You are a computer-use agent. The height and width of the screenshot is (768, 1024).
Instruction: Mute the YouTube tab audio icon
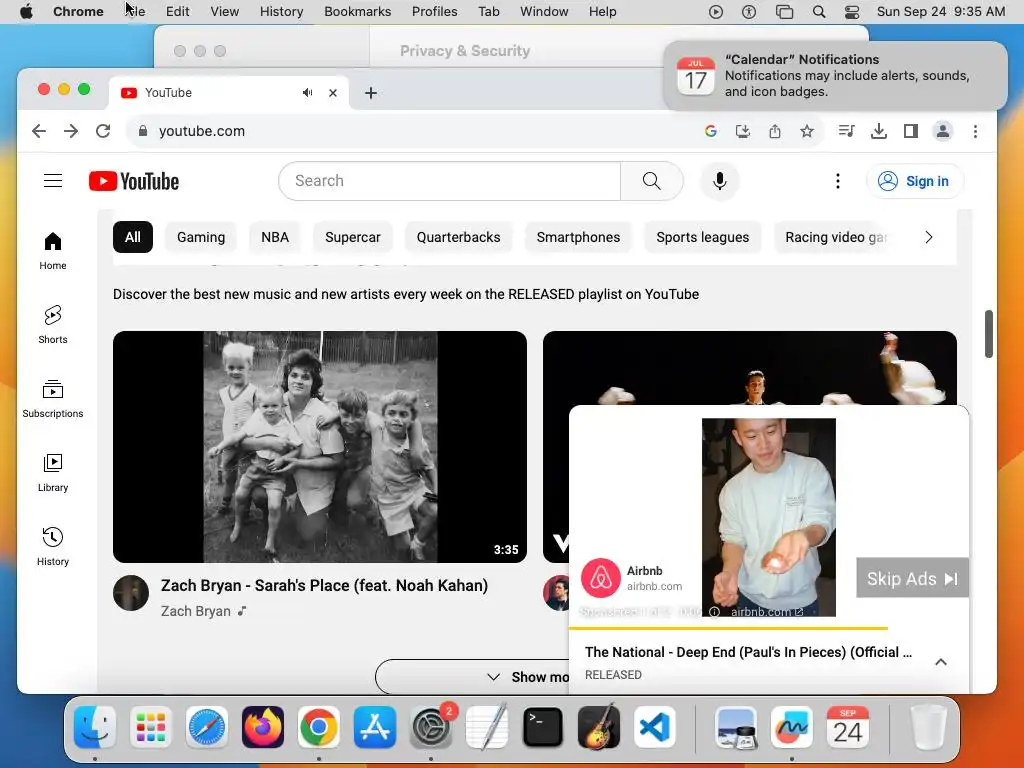(308, 93)
